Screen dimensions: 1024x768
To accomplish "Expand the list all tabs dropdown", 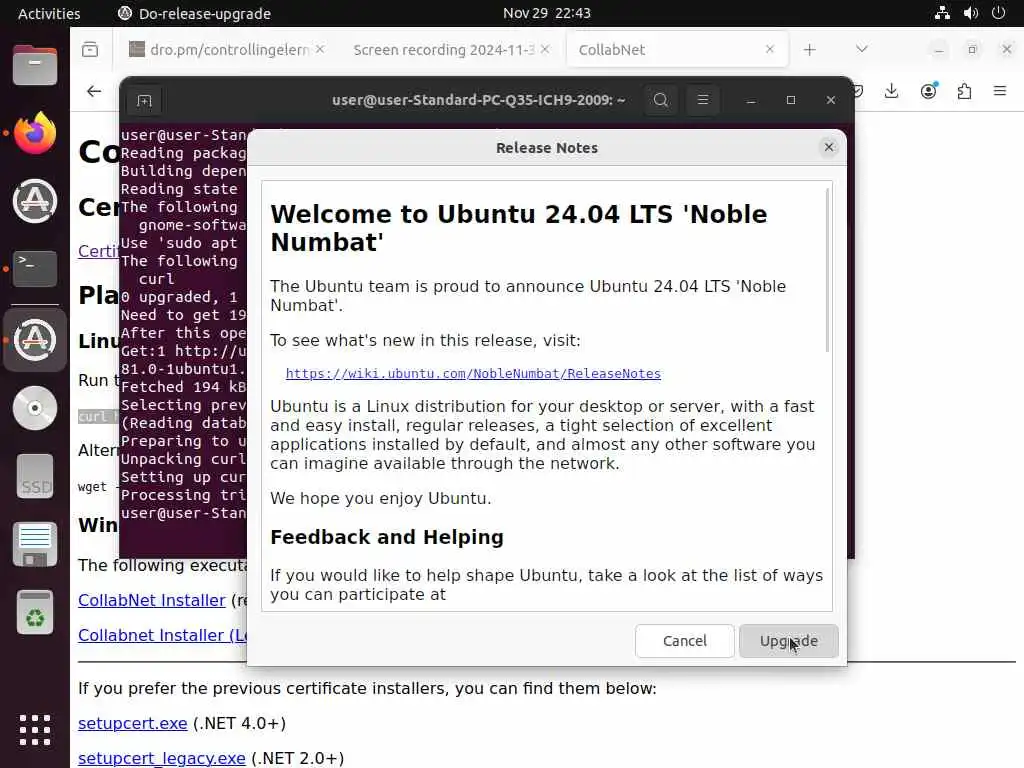I will [862, 49].
